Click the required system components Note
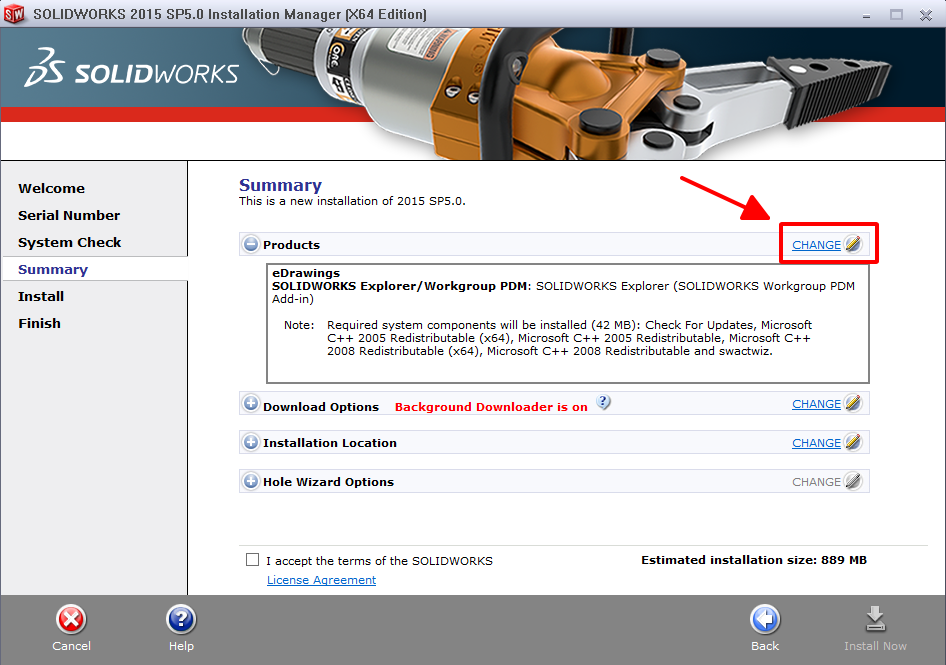Image resolution: width=946 pixels, height=665 pixels. 548,338
